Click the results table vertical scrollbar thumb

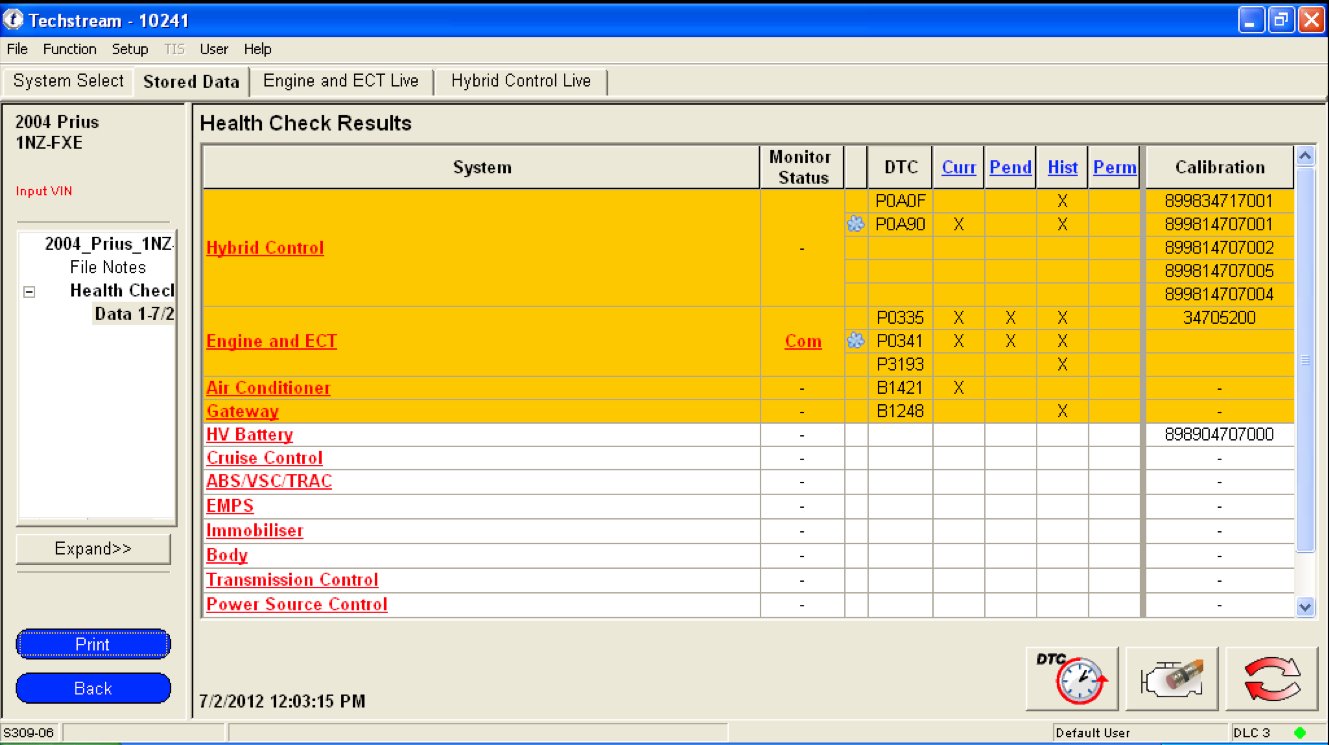(1305, 359)
